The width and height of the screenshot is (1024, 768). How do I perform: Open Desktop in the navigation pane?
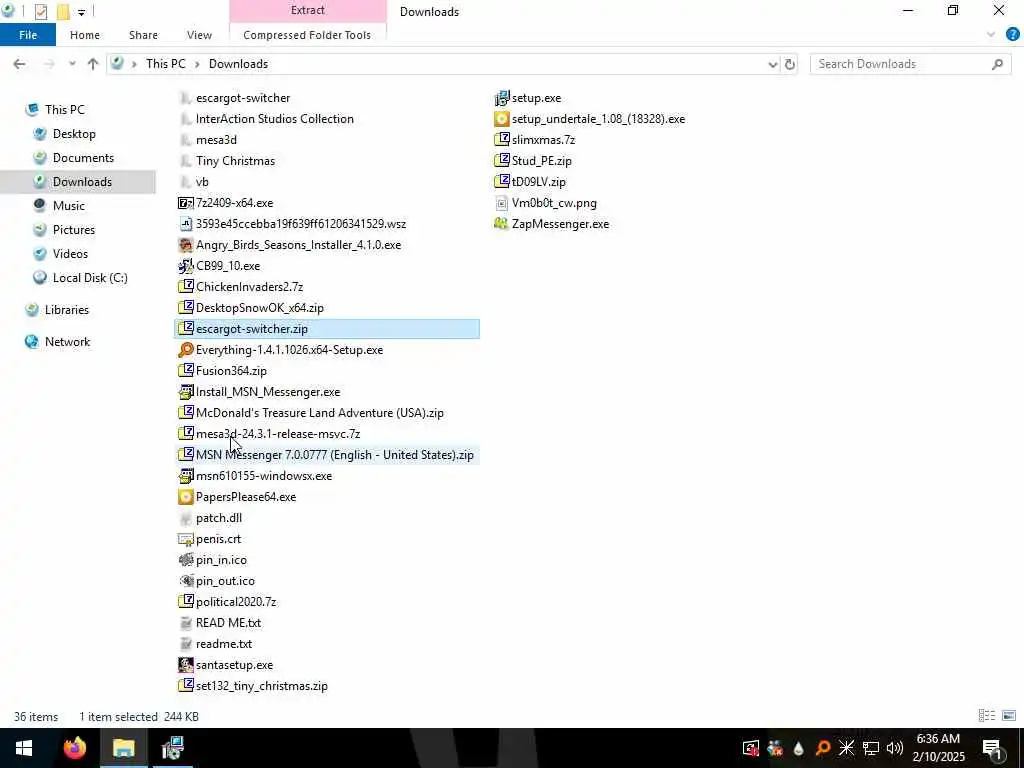[74, 134]
